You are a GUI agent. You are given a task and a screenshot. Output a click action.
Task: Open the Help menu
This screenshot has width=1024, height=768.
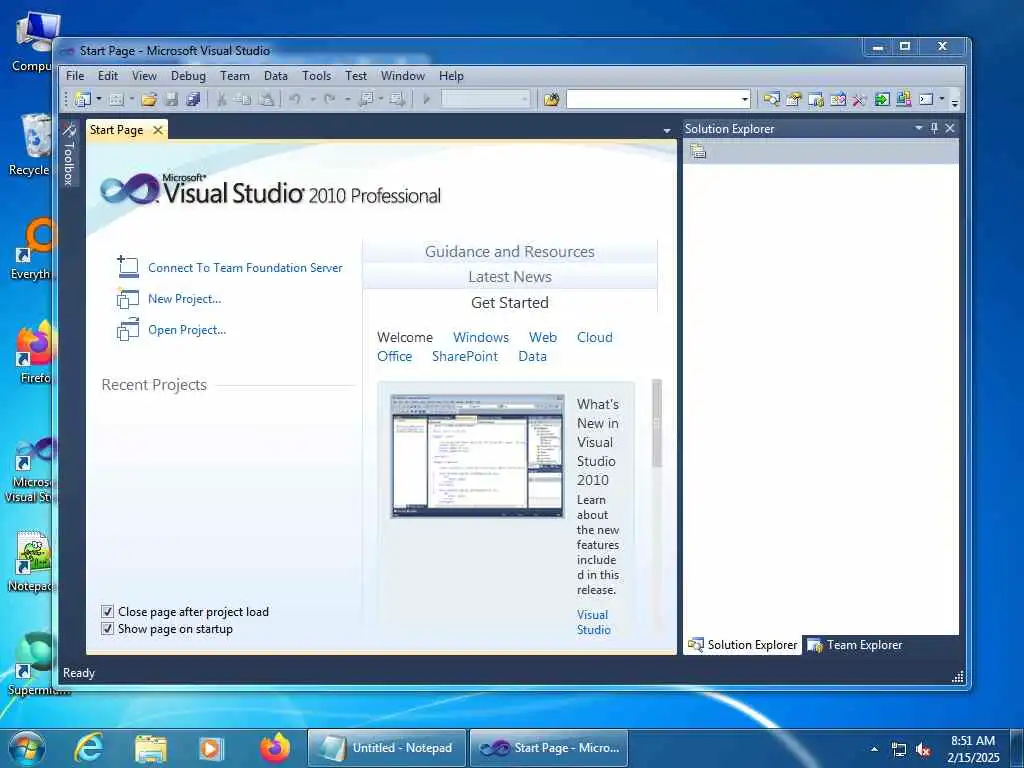pos(451,76)
